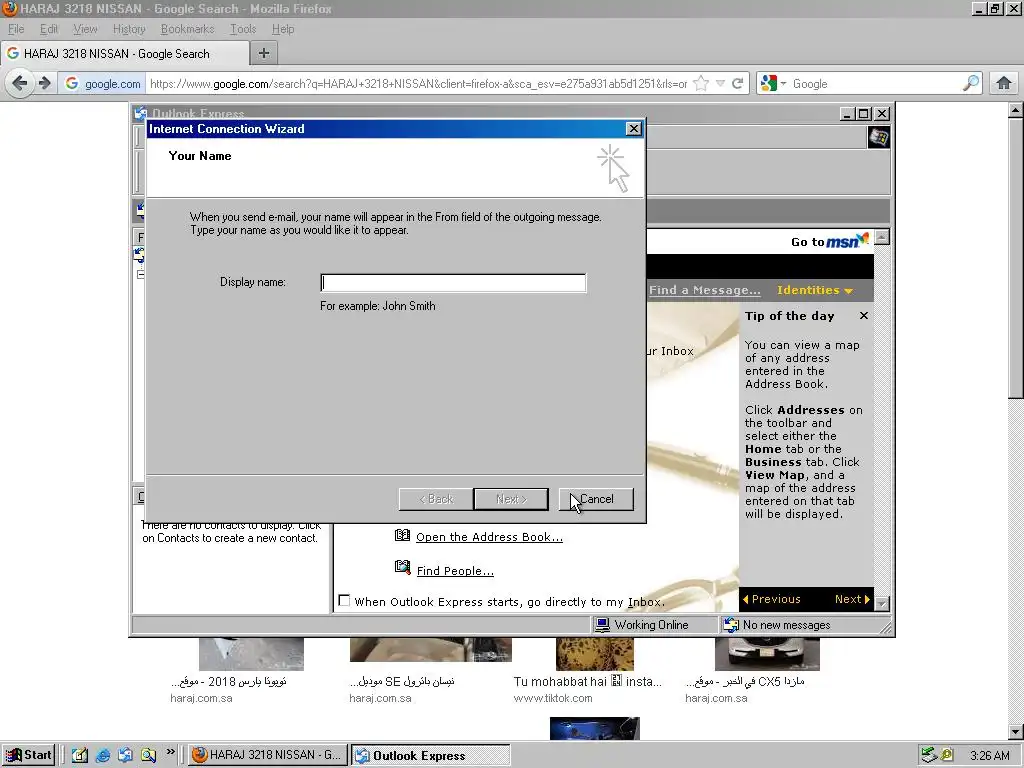Open the Tu mohabbat hai tiktok thumbnail
This screenshot has width=1024, height=768.
pyautogui.click(x=594, y=654)
